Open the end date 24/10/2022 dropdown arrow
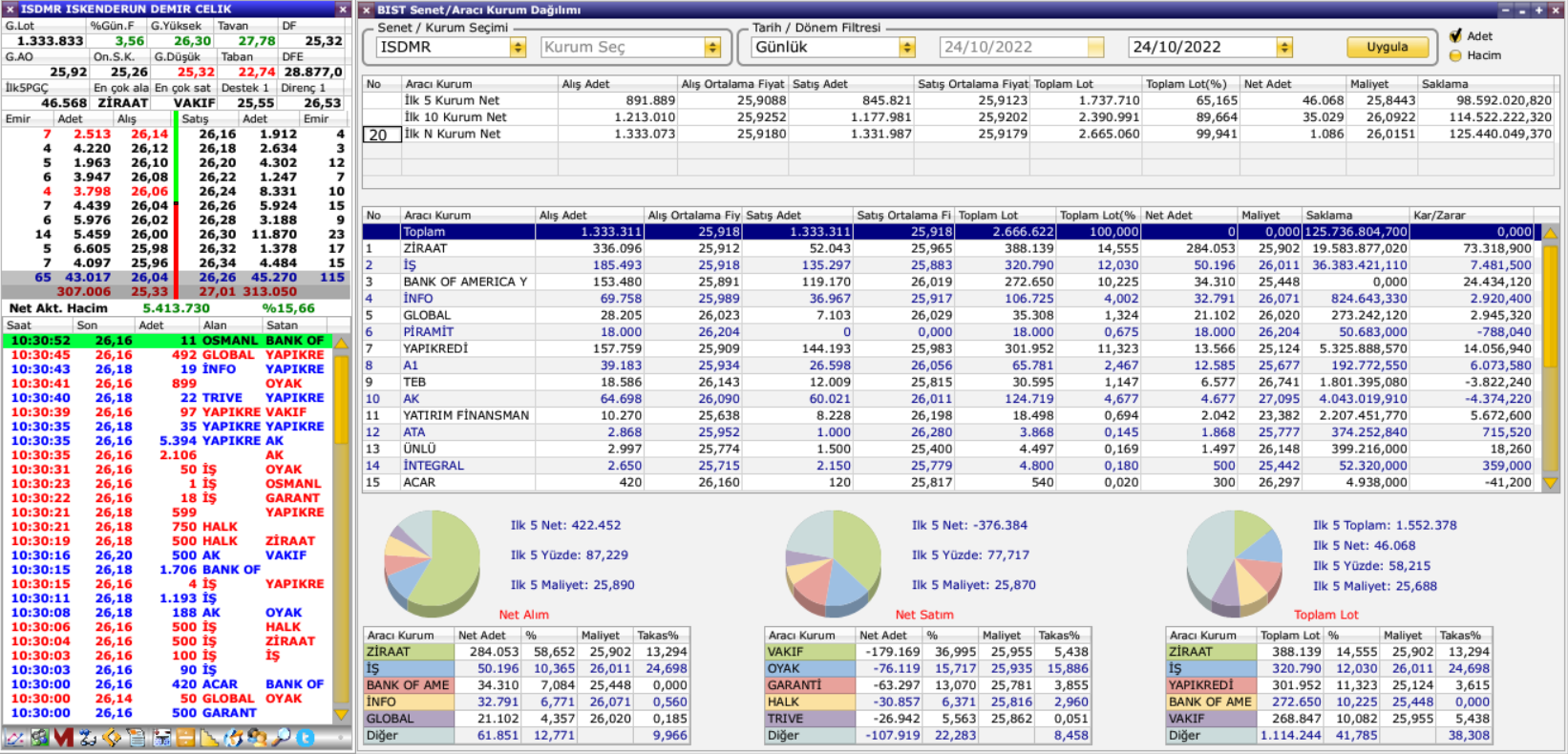 tap(1284, 47)
